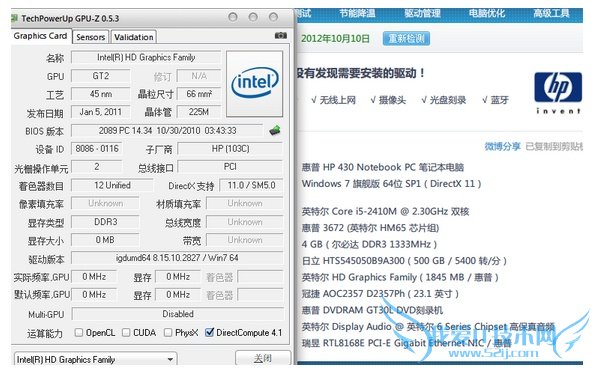Click the 显存类型 field showing DDR3

coord(105,222)
